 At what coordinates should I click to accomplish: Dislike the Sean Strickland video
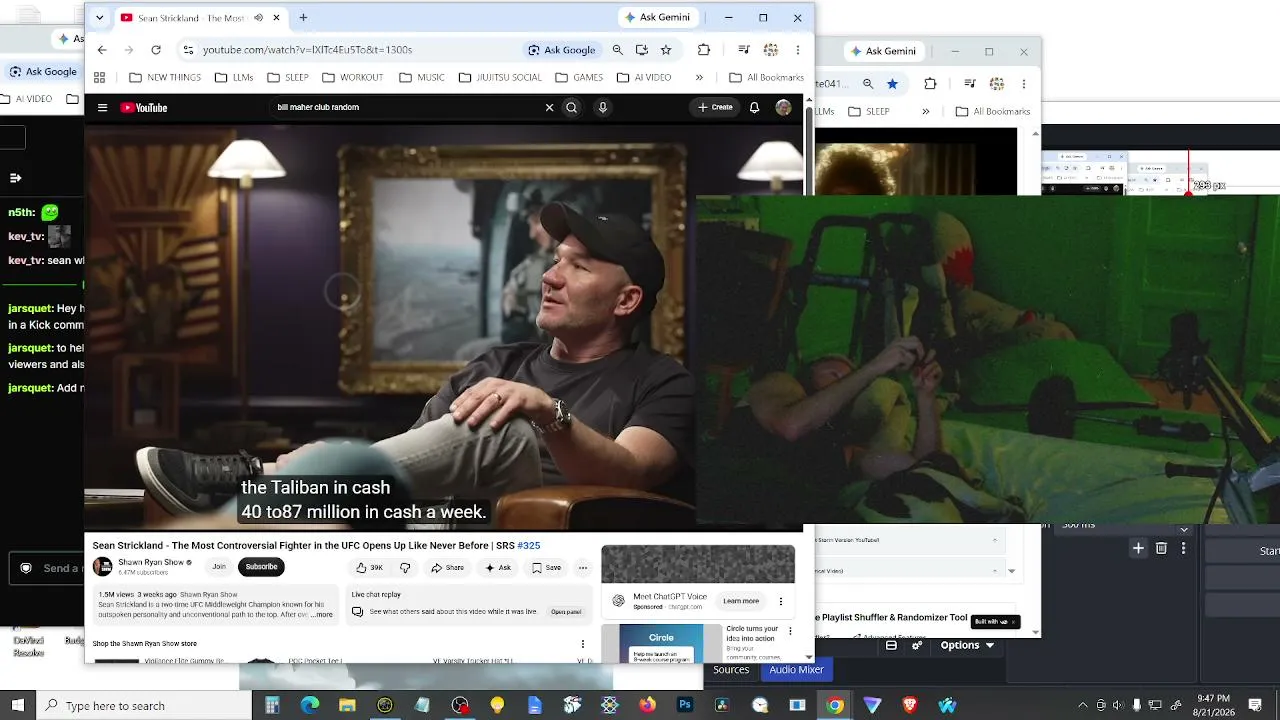[405, 567]
